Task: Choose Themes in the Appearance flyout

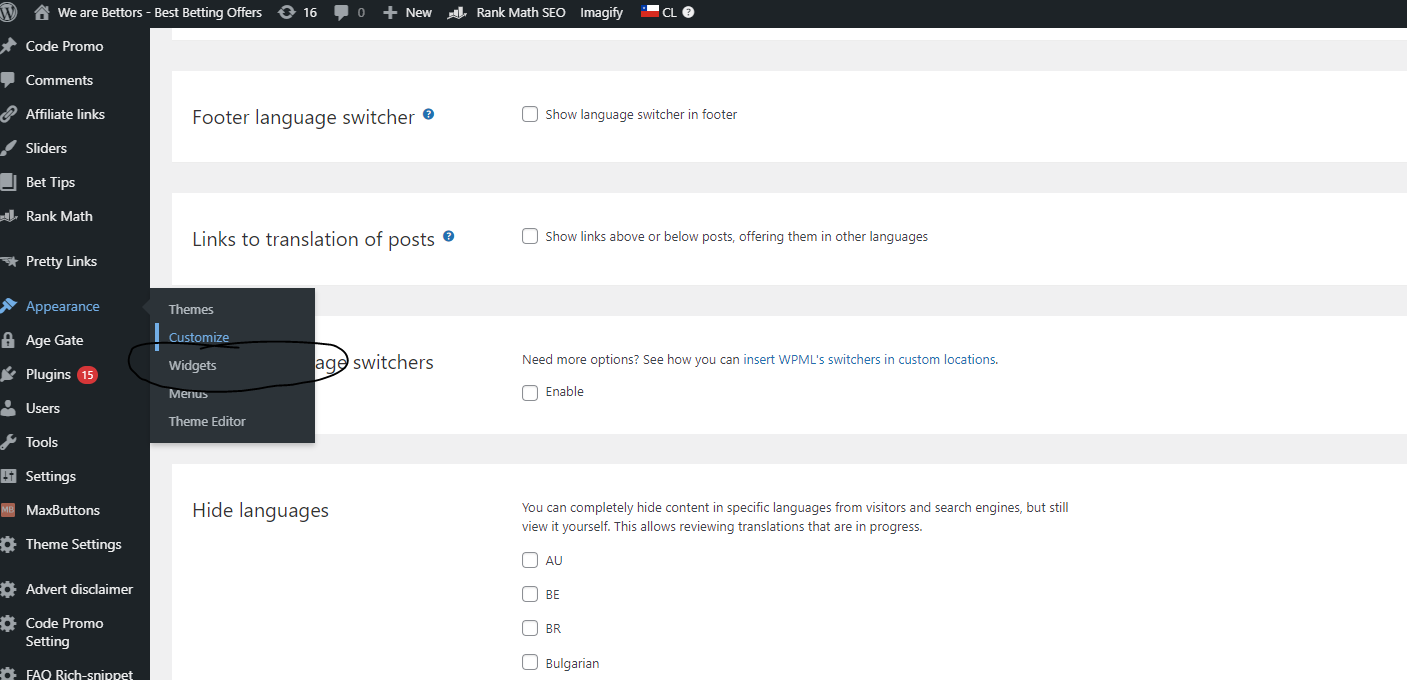Action: click(x=191, y=309)
